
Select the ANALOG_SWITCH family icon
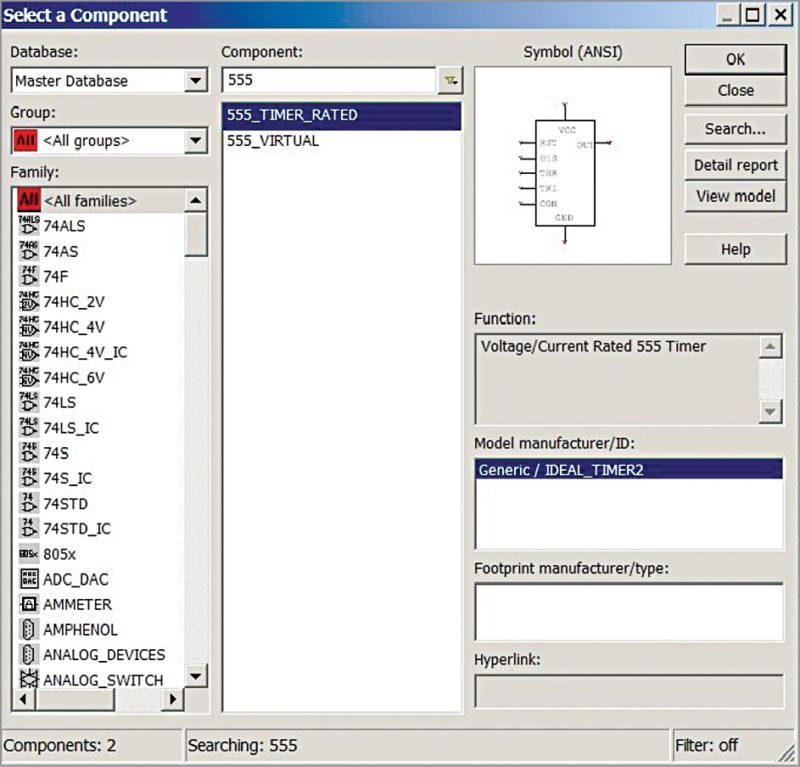[x=95, y=679]
